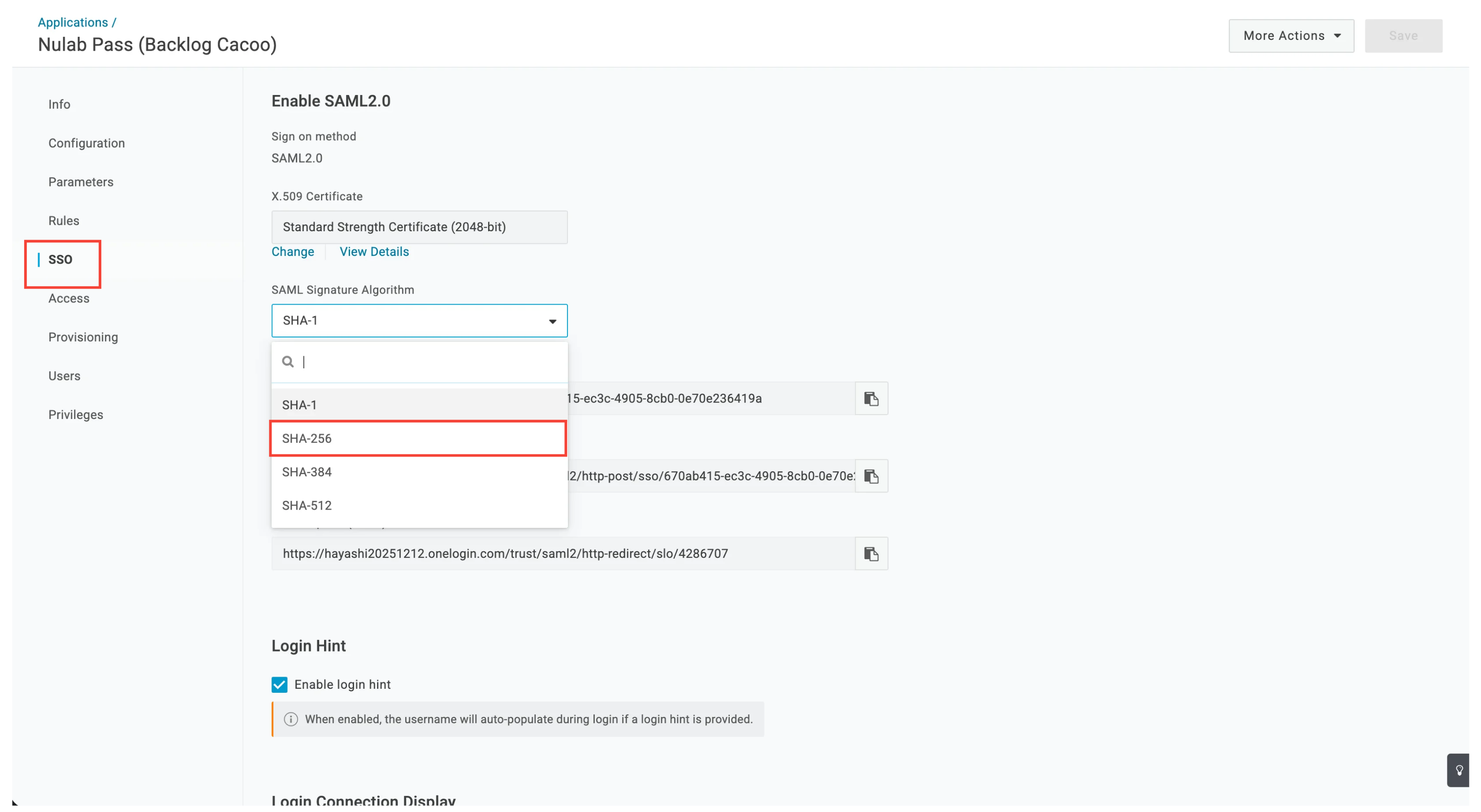Open the Privileges tab

[75, 415]
